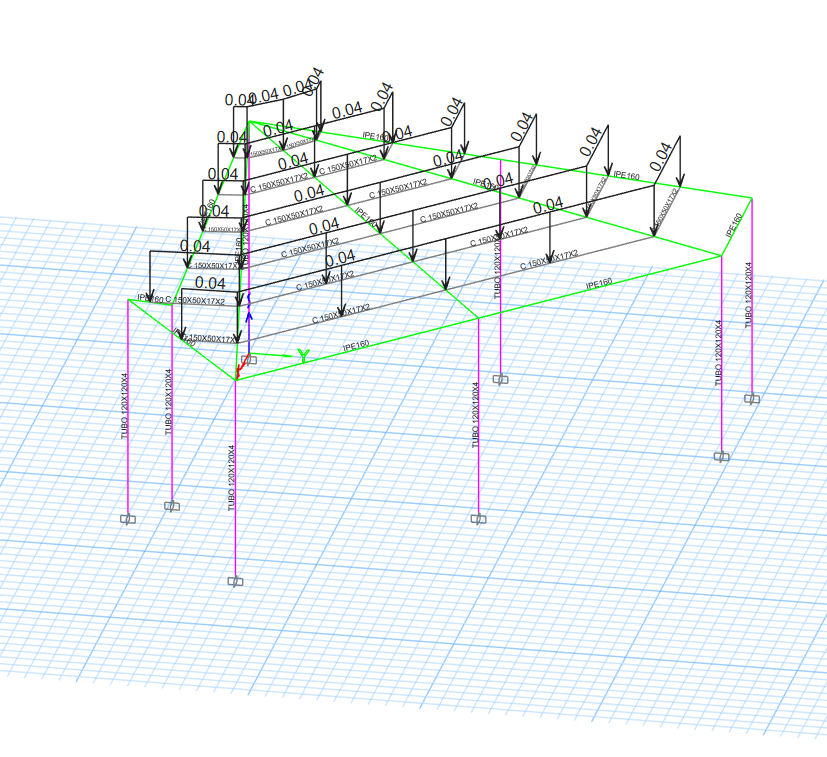The height and width of the screenshot is (757, 827).
Task: Select support under the lowest front corner column
Action: pyautogui.click(x=235, y=579)
